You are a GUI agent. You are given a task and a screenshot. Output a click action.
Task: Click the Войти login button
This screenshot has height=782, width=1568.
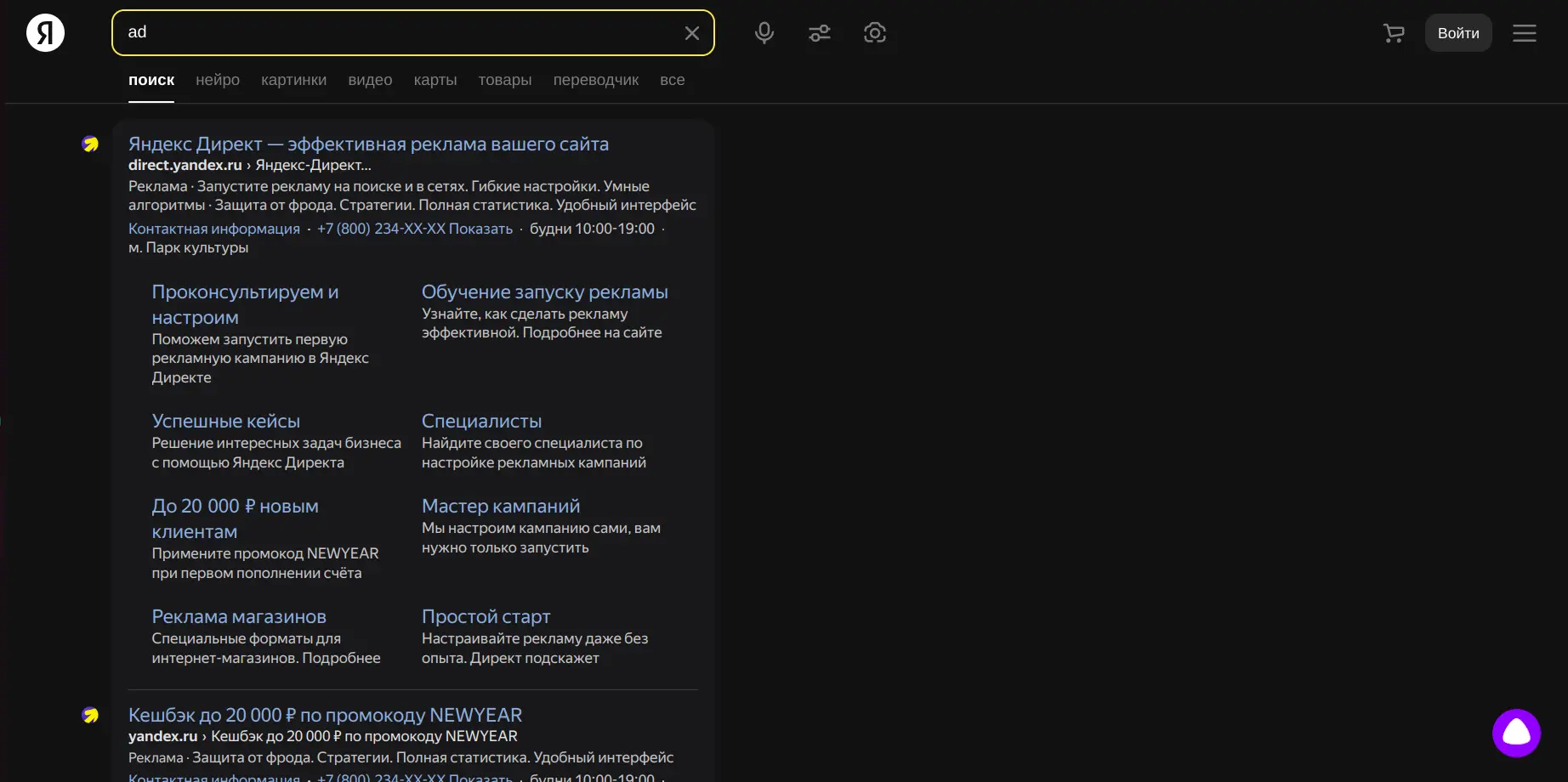1458,33
